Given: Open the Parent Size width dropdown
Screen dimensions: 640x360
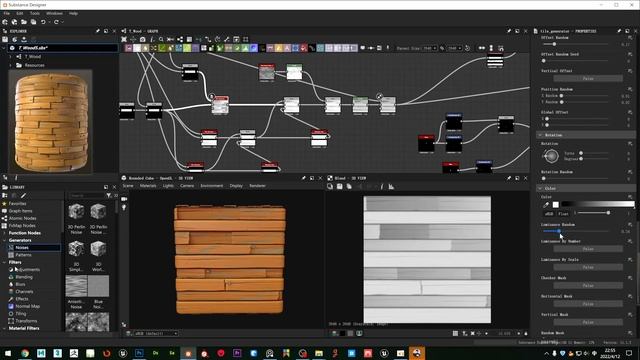Looking at the screenshot, I should click(429, 48).
